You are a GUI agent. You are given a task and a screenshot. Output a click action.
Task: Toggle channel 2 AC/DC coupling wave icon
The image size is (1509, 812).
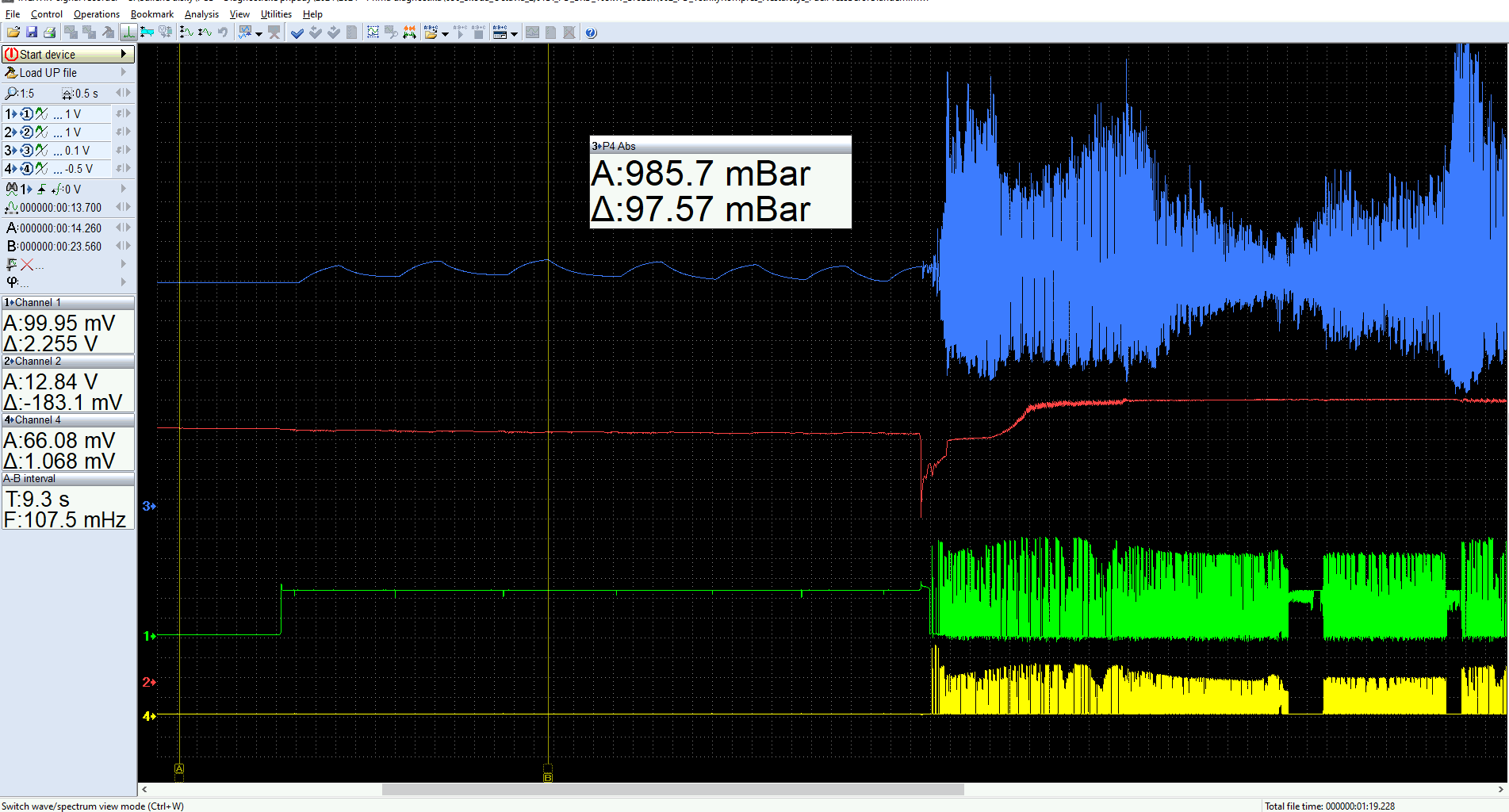click(41, 132)
